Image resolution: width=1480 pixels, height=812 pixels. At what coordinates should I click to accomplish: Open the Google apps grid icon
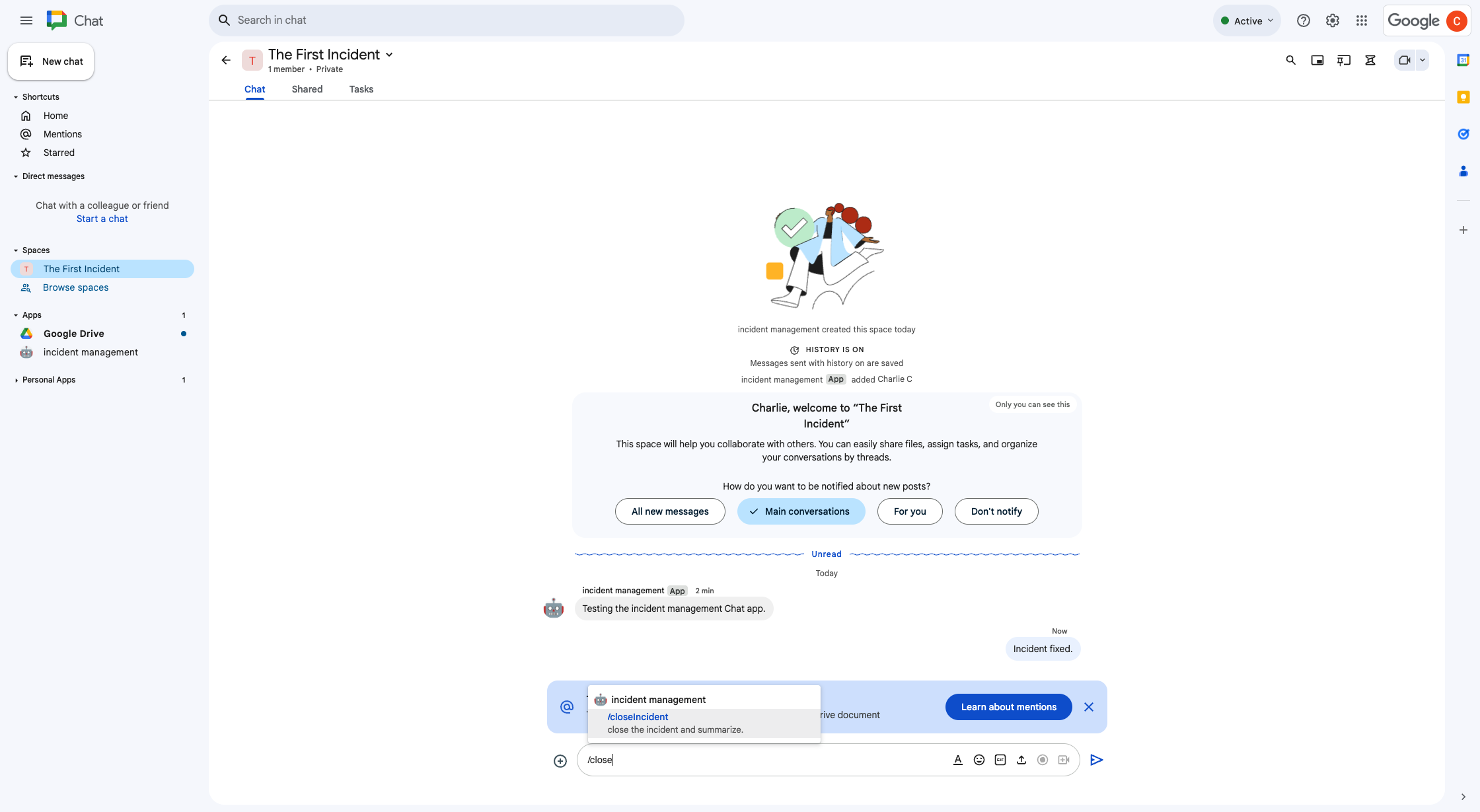click(1362, 20)
